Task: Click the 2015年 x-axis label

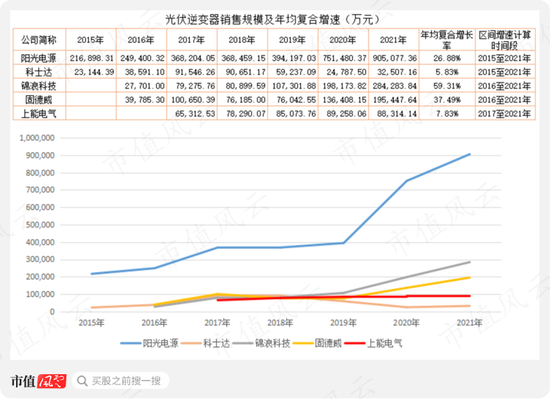Action: click(x=91, y=323)
